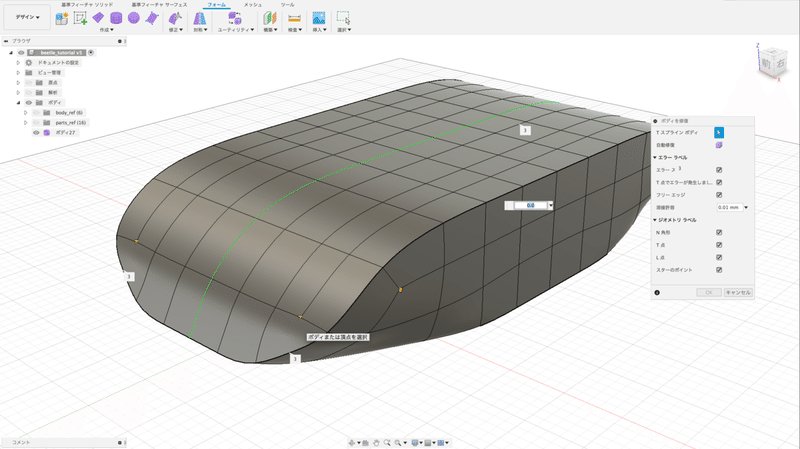Toggle visibility of beetle_tutorial root component
The image size is (800, 449).
tap(21, 53)
